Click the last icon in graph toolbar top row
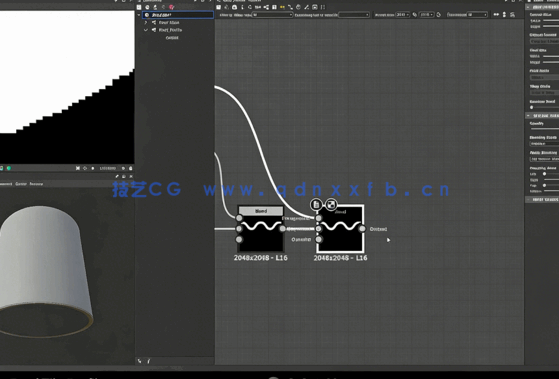 coord(323,7)
